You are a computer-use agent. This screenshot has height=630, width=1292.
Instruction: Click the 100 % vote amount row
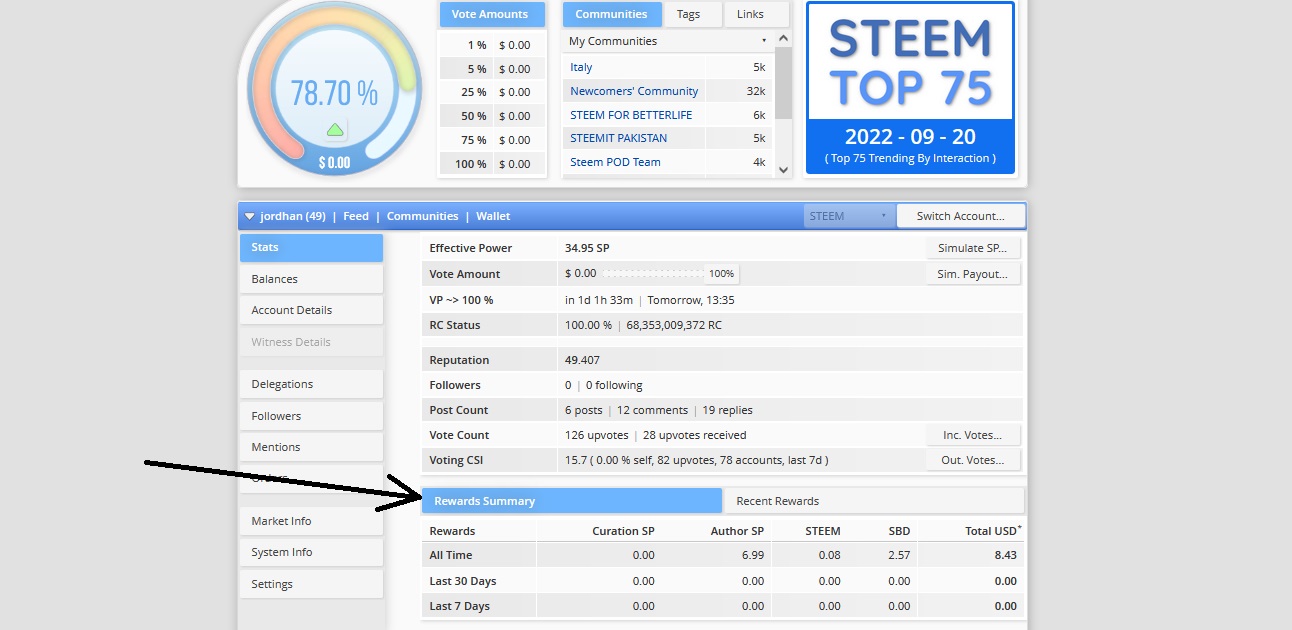(492, 164)
